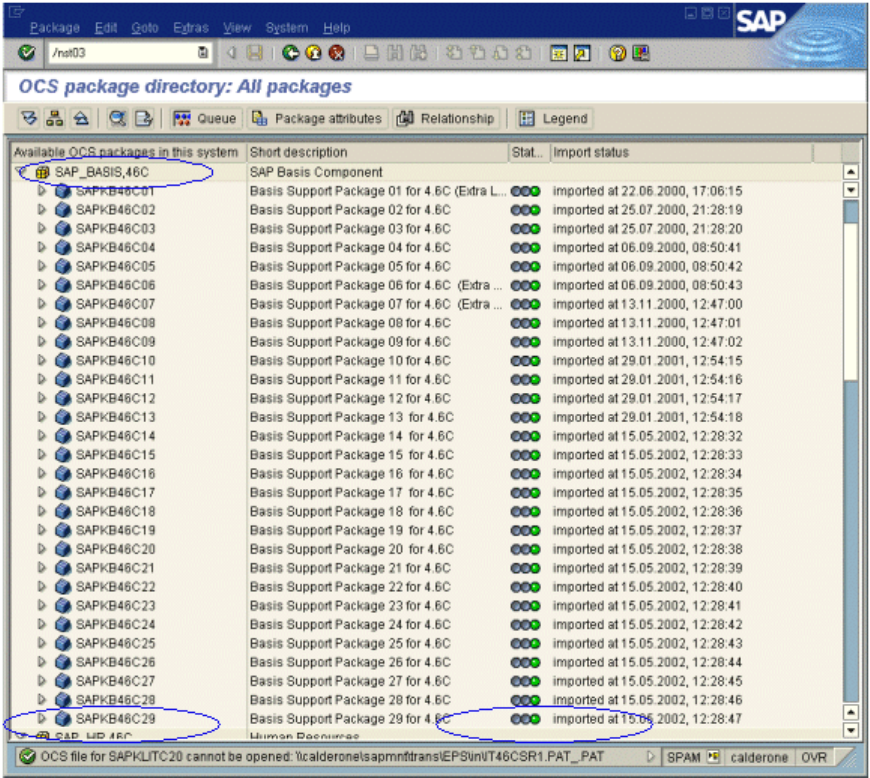
Task: Click the Find next binoculars icon
Action: (x=418, y=53)
